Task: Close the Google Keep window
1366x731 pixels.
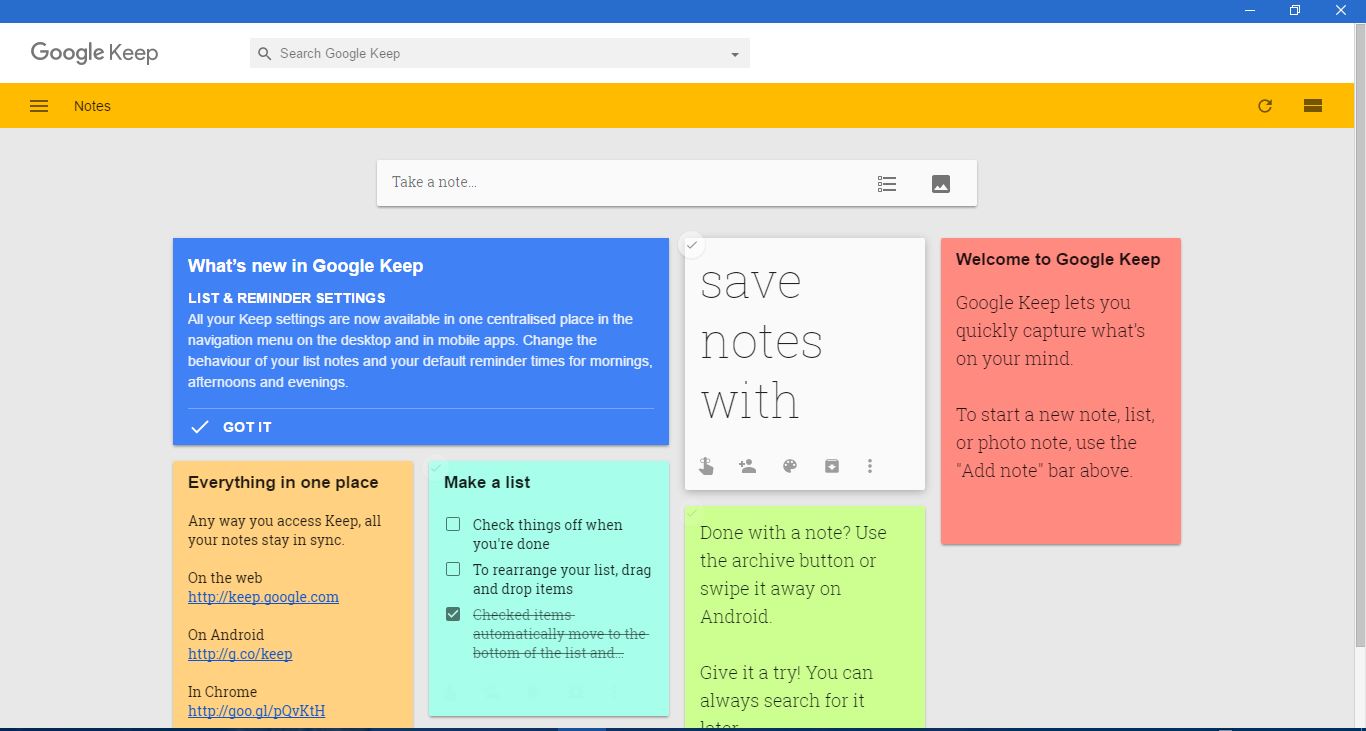Action: tap(1341, 10)
